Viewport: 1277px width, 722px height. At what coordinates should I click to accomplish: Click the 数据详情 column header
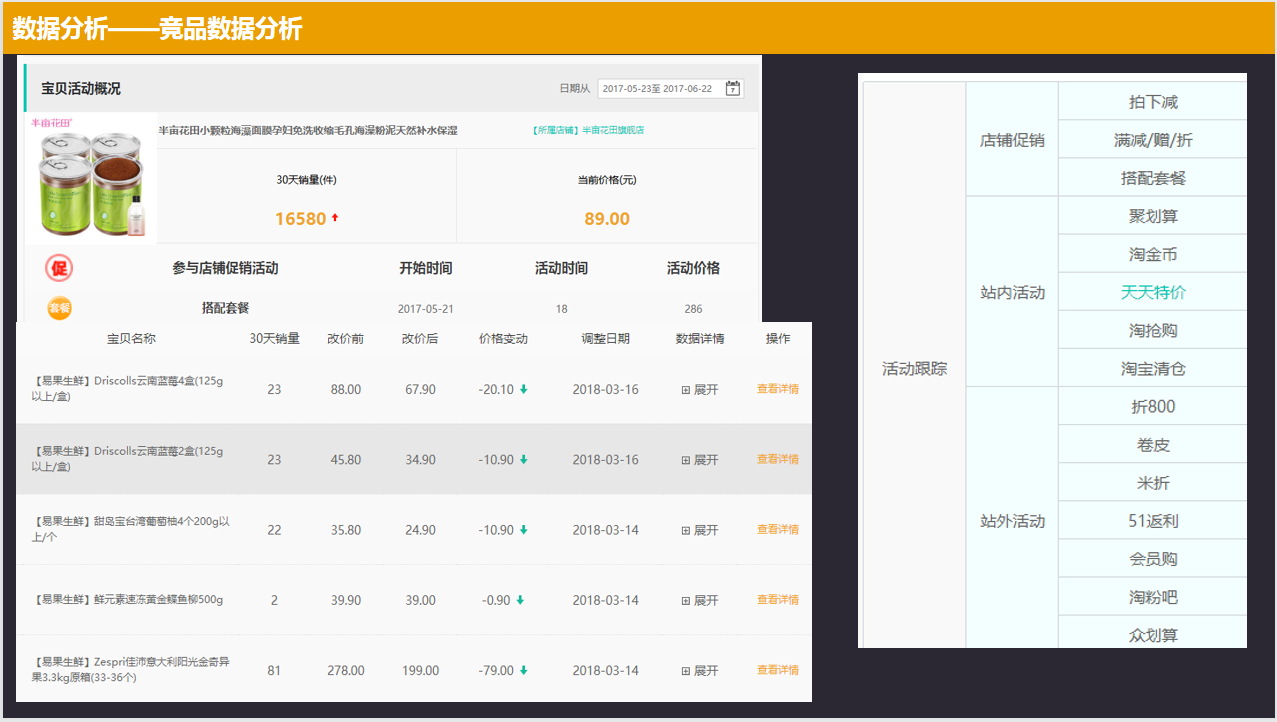click(x=700, y=338)
